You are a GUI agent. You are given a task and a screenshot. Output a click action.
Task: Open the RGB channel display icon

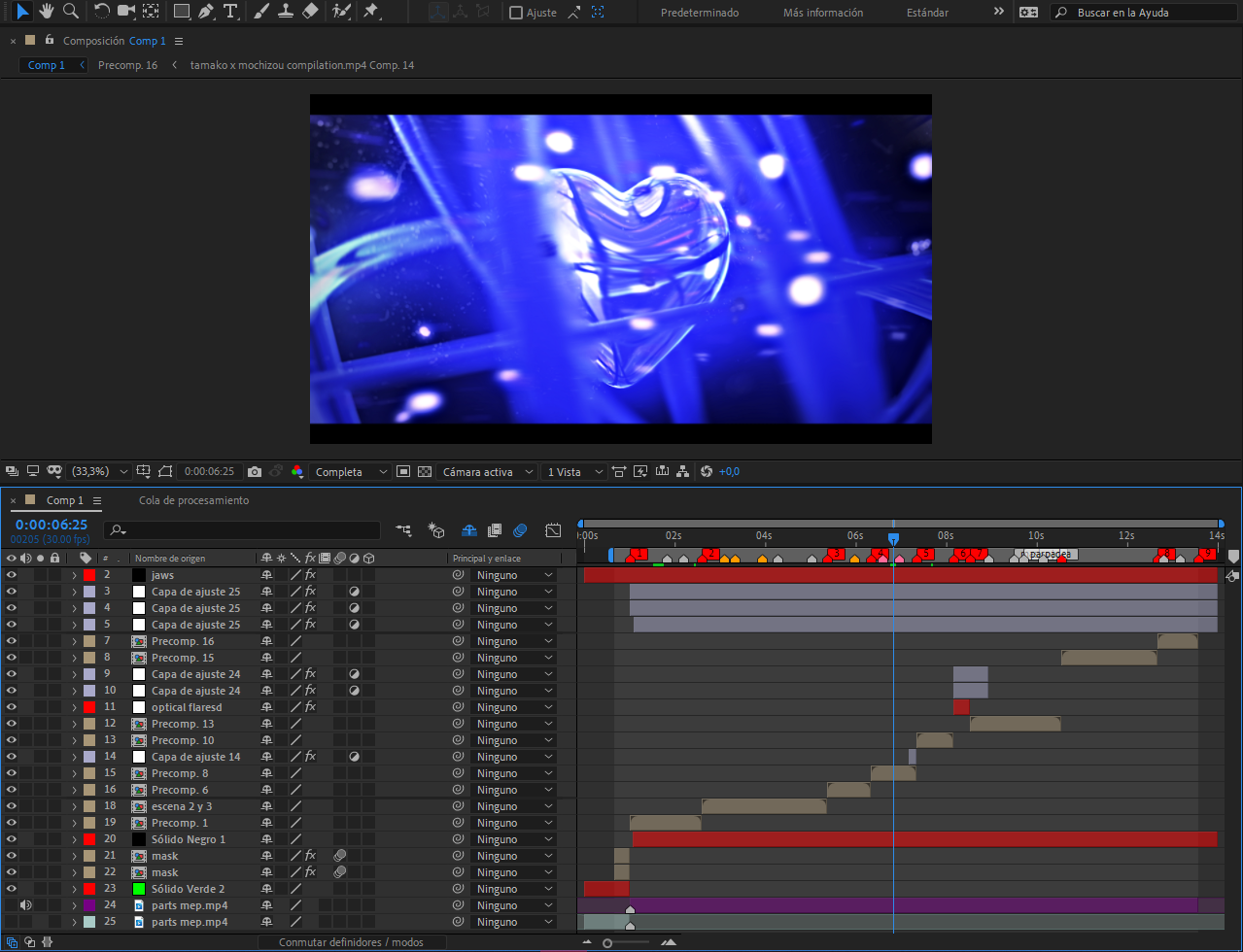click(x=297, y=471)
